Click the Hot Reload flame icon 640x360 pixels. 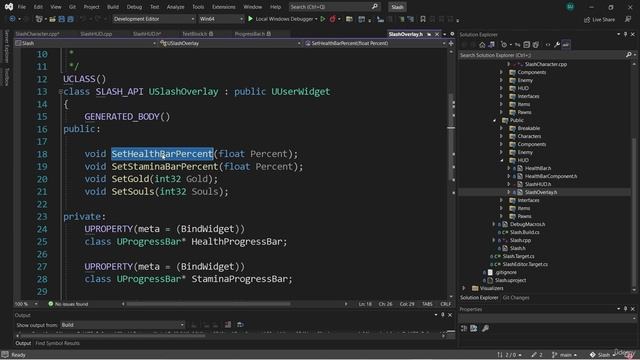pos(333,19)
